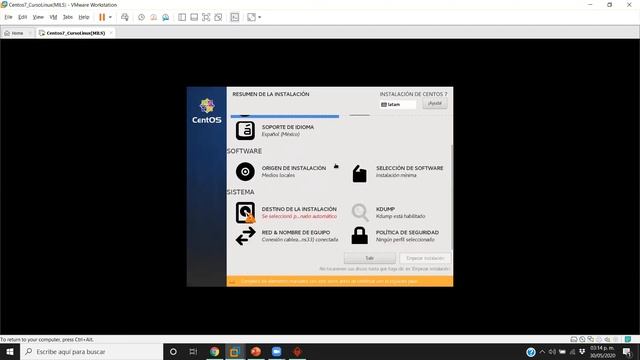This screenshot has height=360, width=640.
Task: Open Kdump magnifier icon
Action: (360, 213)
